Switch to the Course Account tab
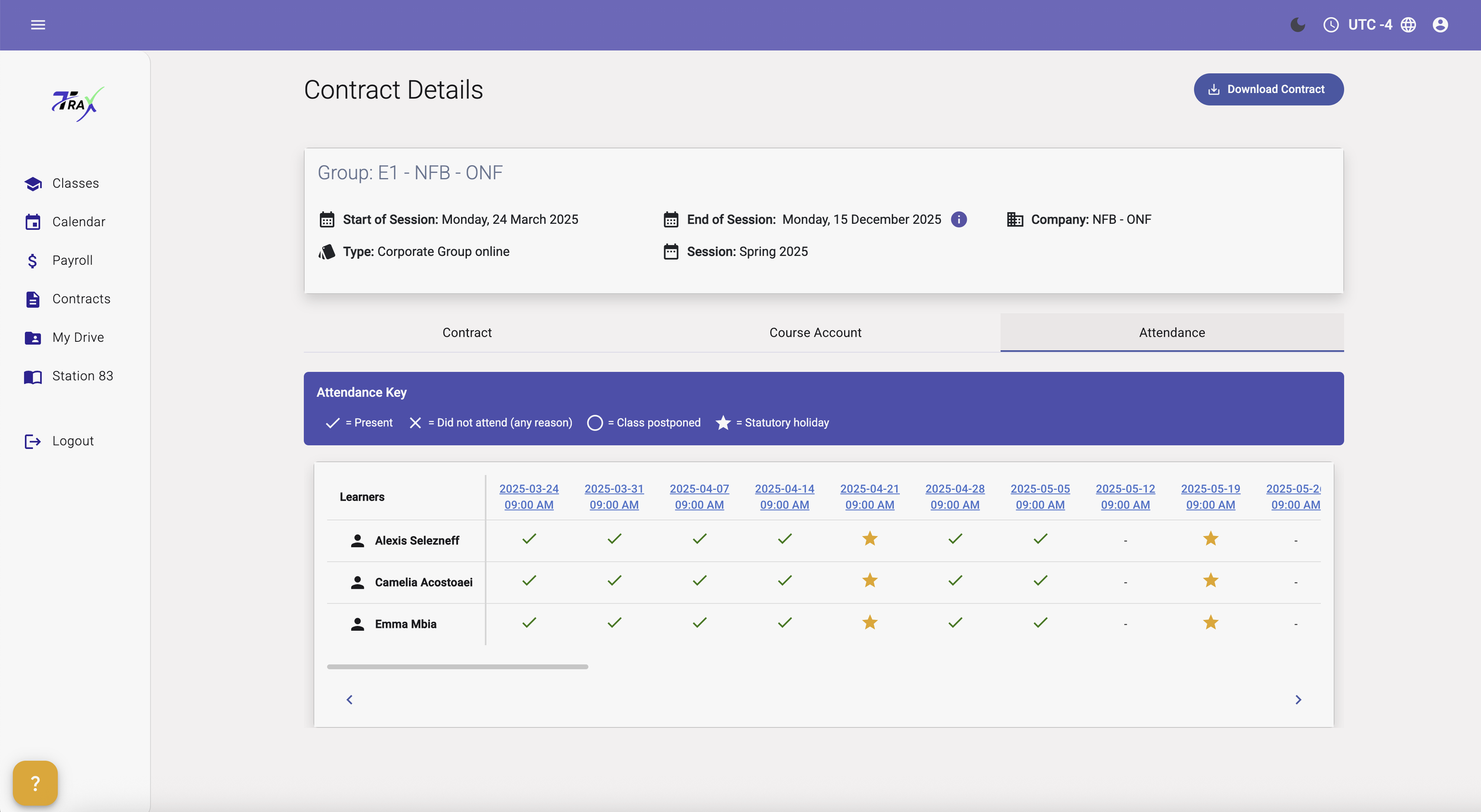This screenshot has height=812, width=1481. 815,333
